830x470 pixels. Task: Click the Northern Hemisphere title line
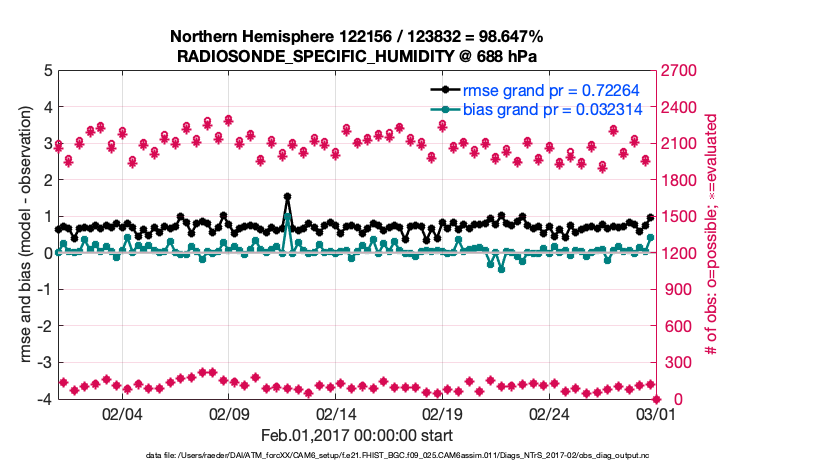coord(357,37)
